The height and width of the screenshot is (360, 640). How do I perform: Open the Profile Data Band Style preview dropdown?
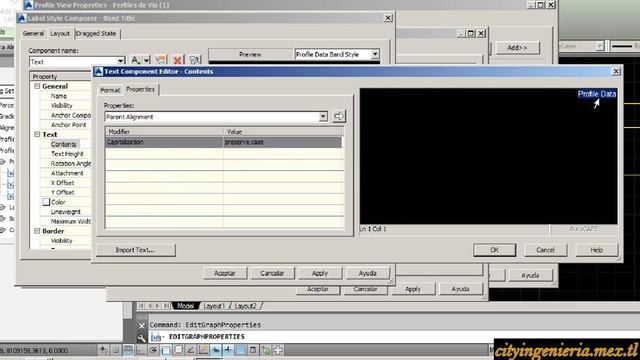point(375,54)
